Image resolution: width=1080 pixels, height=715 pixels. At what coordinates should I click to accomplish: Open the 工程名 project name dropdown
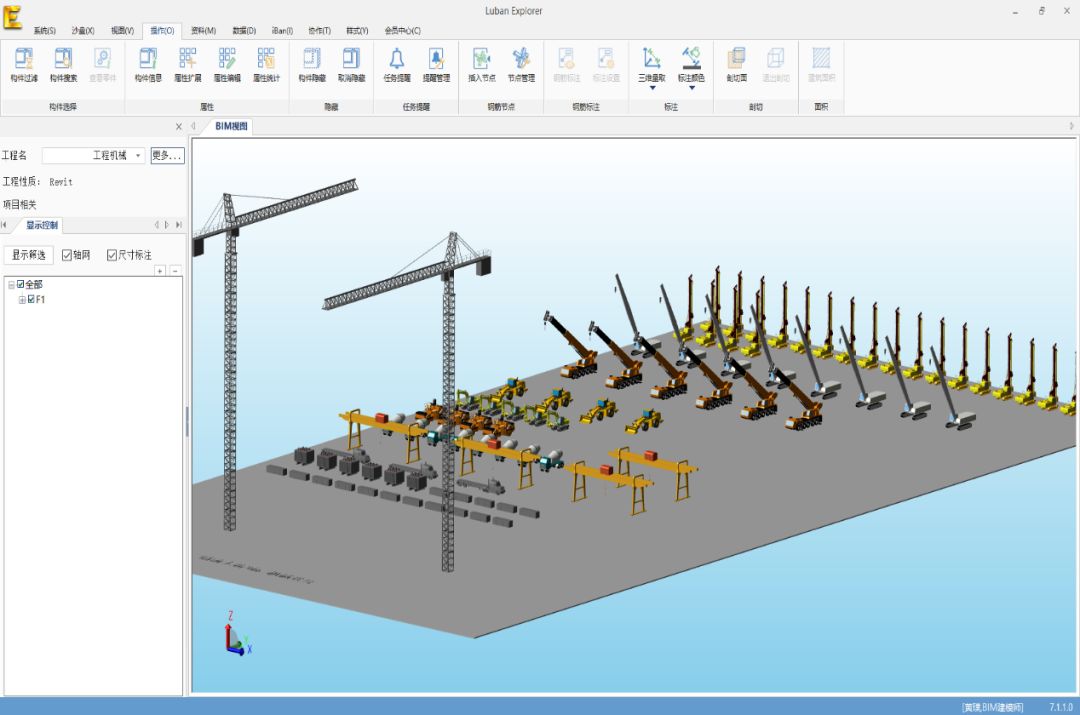click(x=138, y=156)
